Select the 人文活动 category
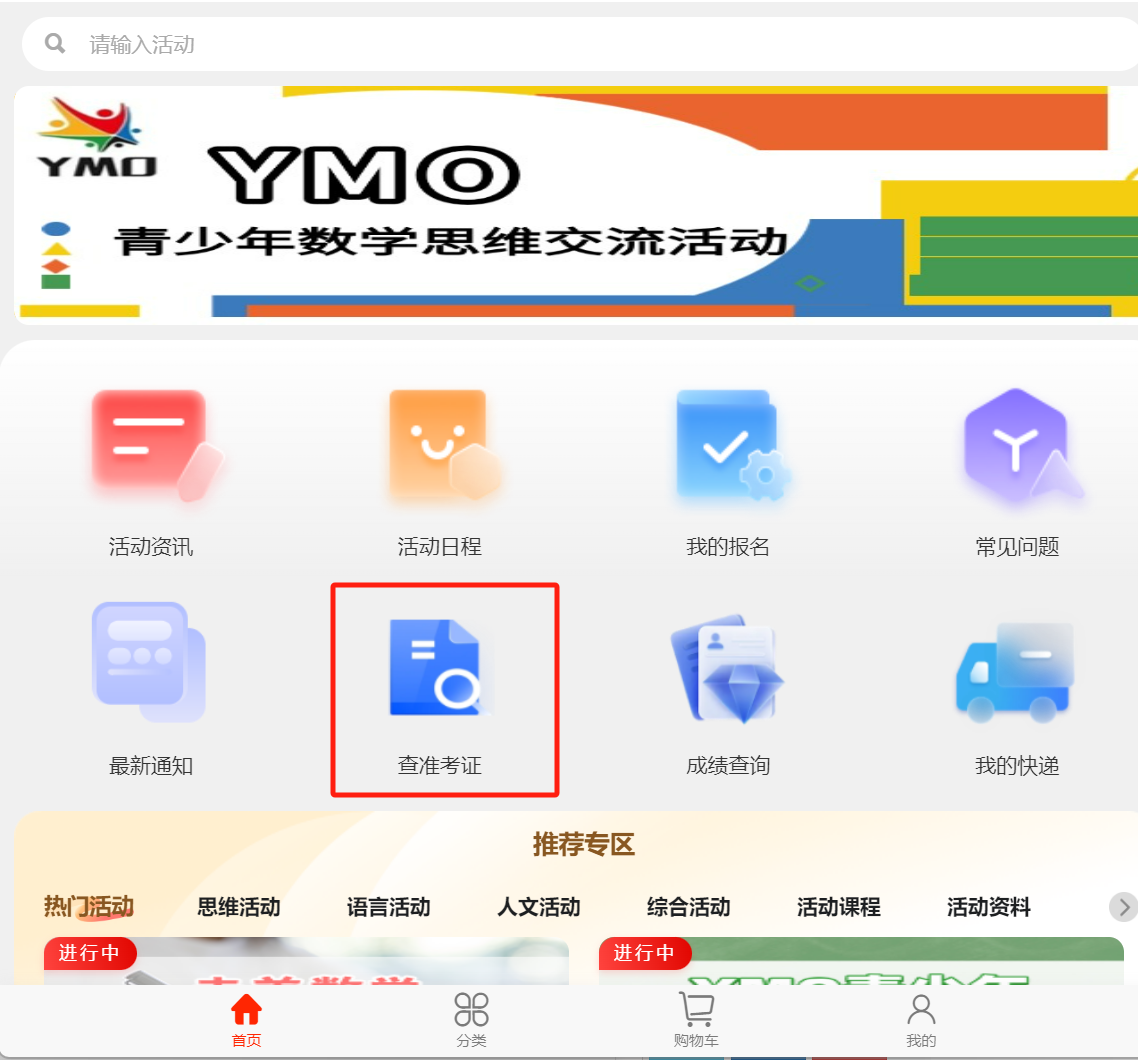This screenshot has height=1060, width=1138. tap(537, 907)
